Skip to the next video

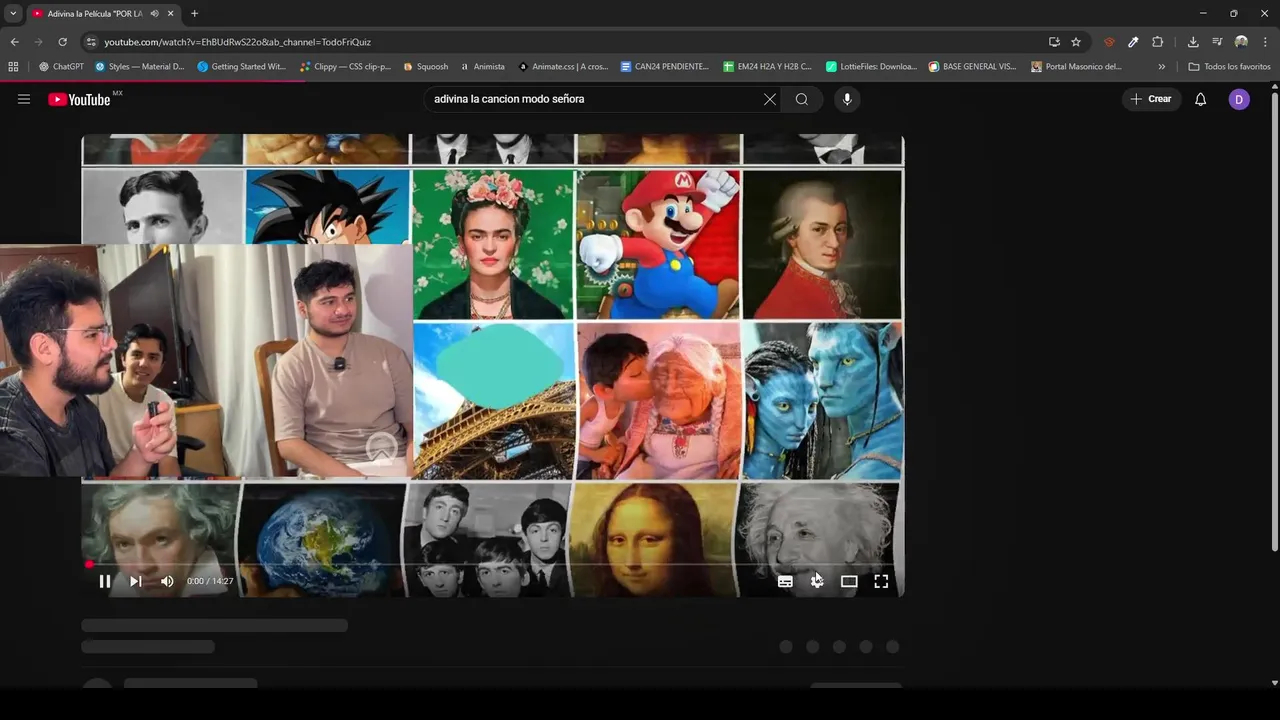tap(136, 581)
